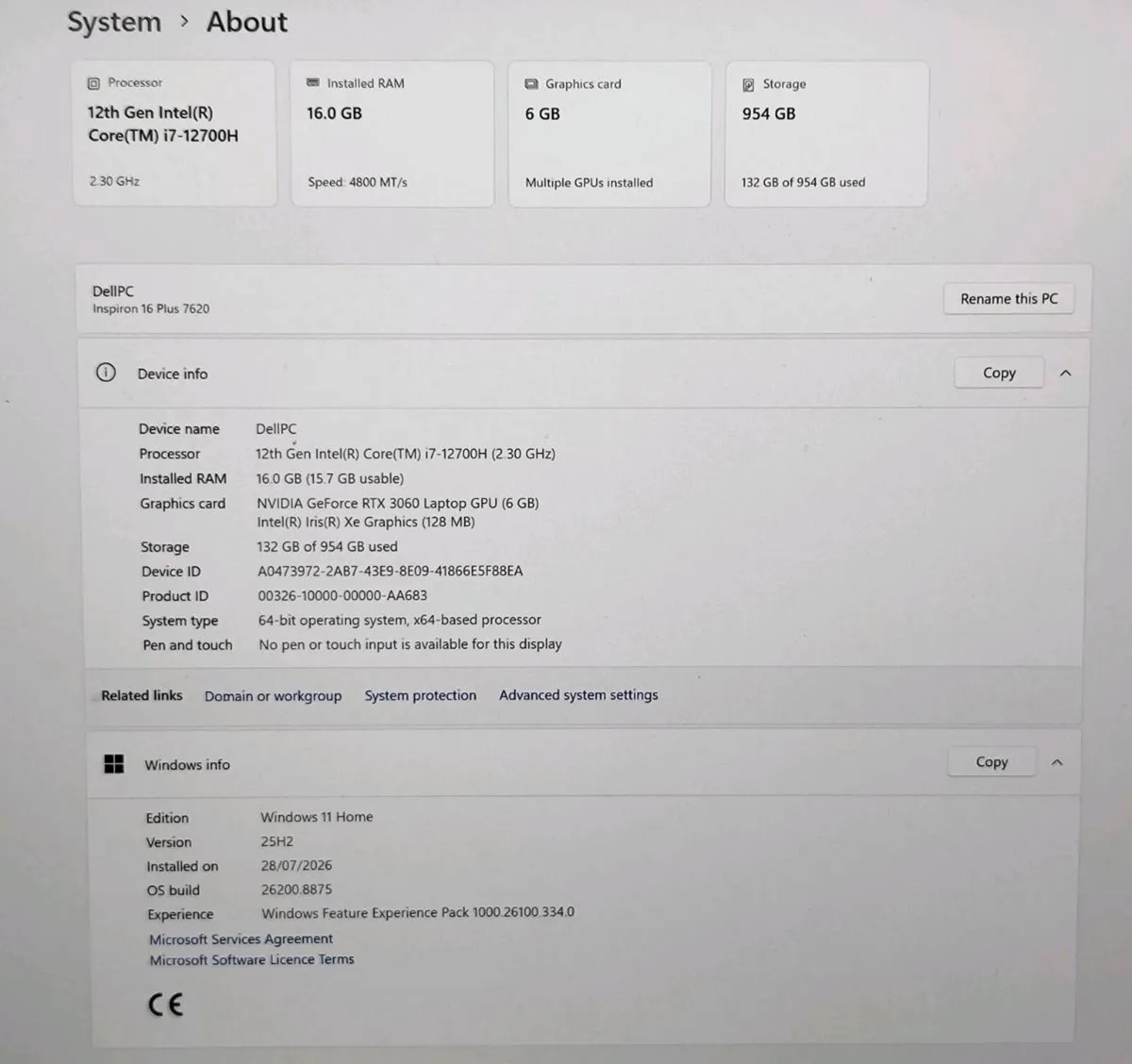
Task: Click the 2.30 GHz text in Processor card
Action: pyautogui.click(x=114, y=181)
